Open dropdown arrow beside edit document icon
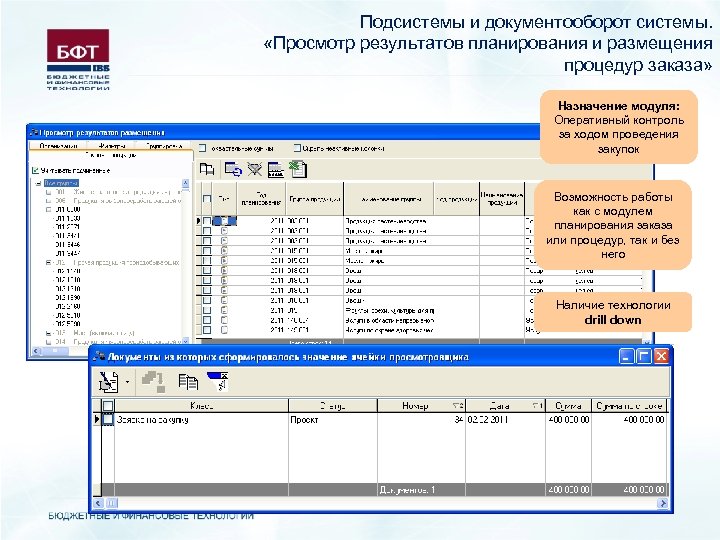 tap(128, 382)
